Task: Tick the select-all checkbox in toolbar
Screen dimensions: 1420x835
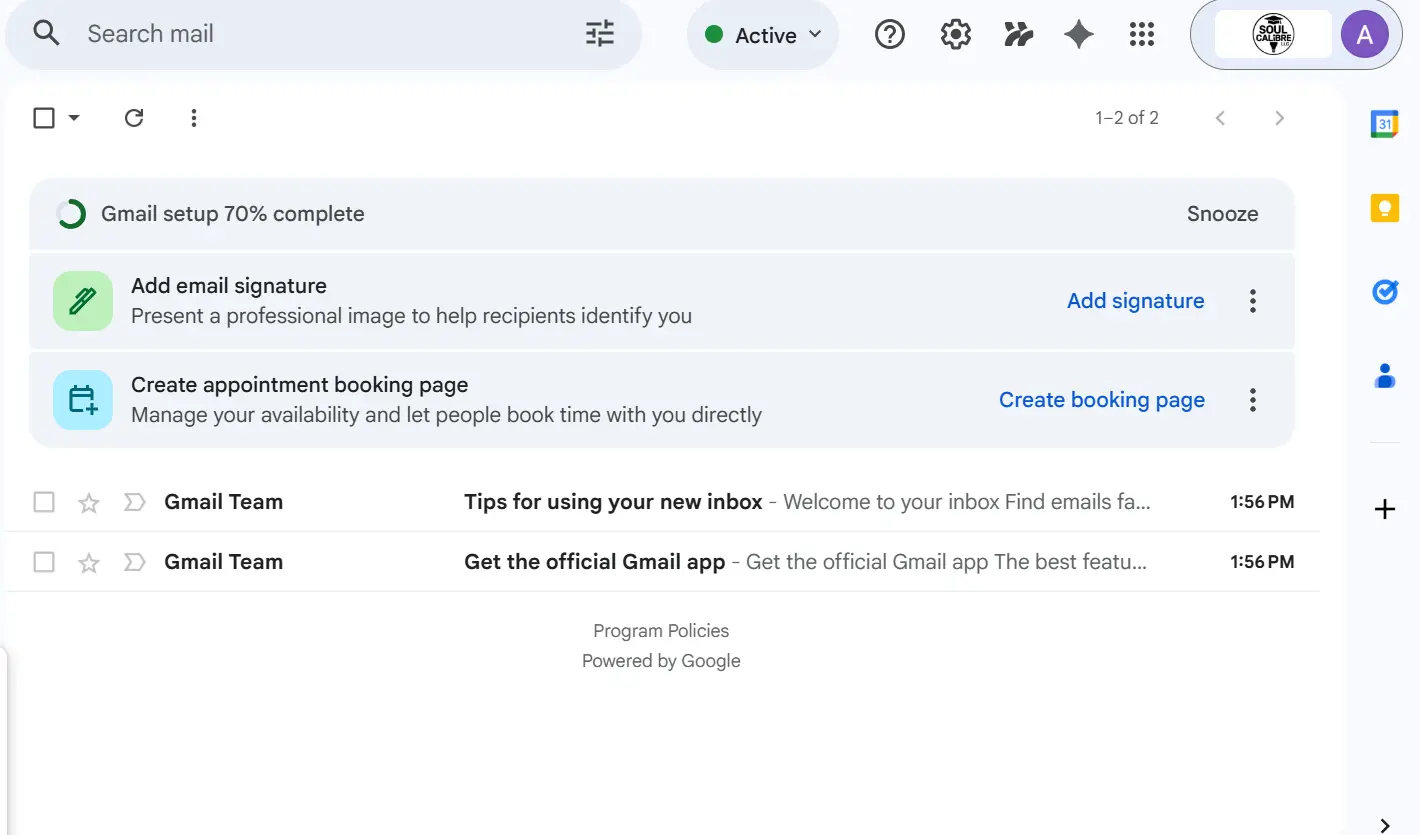Action: (x=44, y=118)
